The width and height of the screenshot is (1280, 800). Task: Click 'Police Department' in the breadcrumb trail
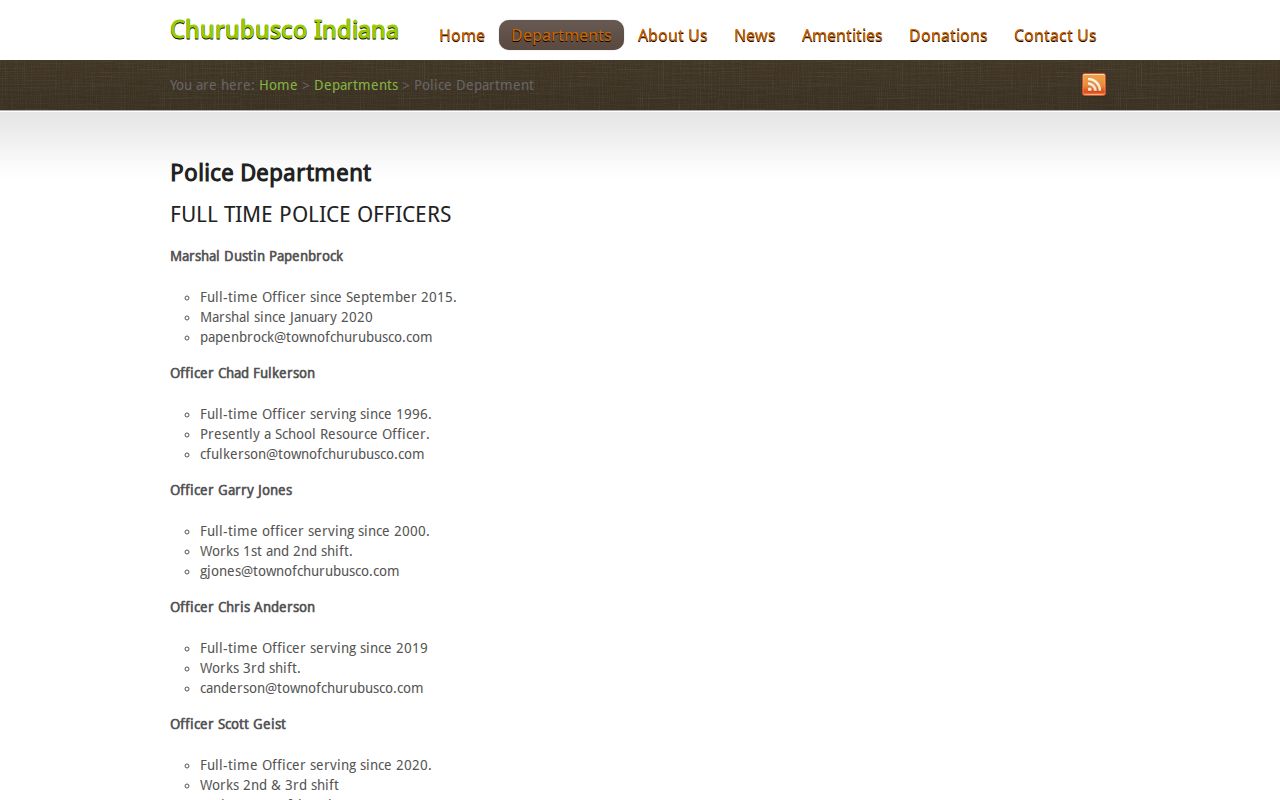click(474, 85)
